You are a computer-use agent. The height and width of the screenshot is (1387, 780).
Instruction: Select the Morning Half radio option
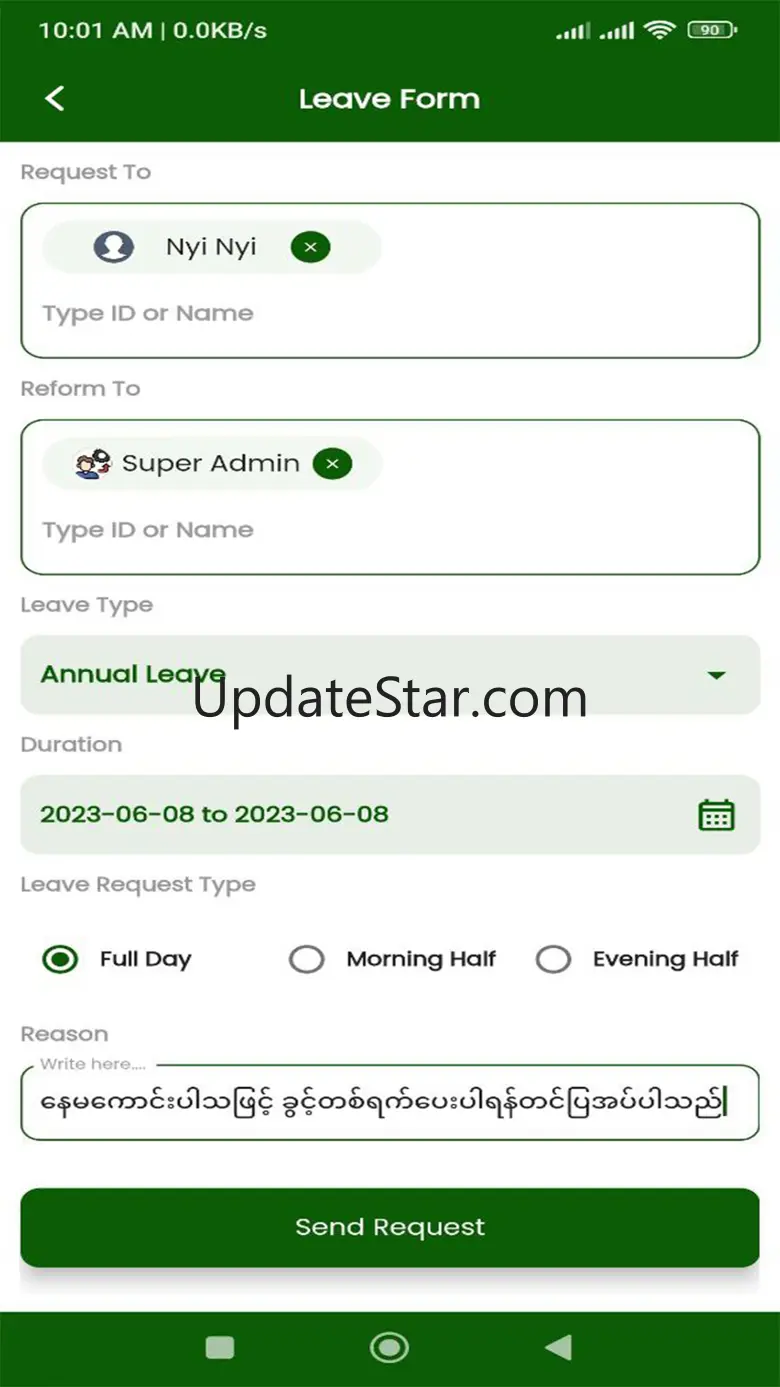[307, 960]
